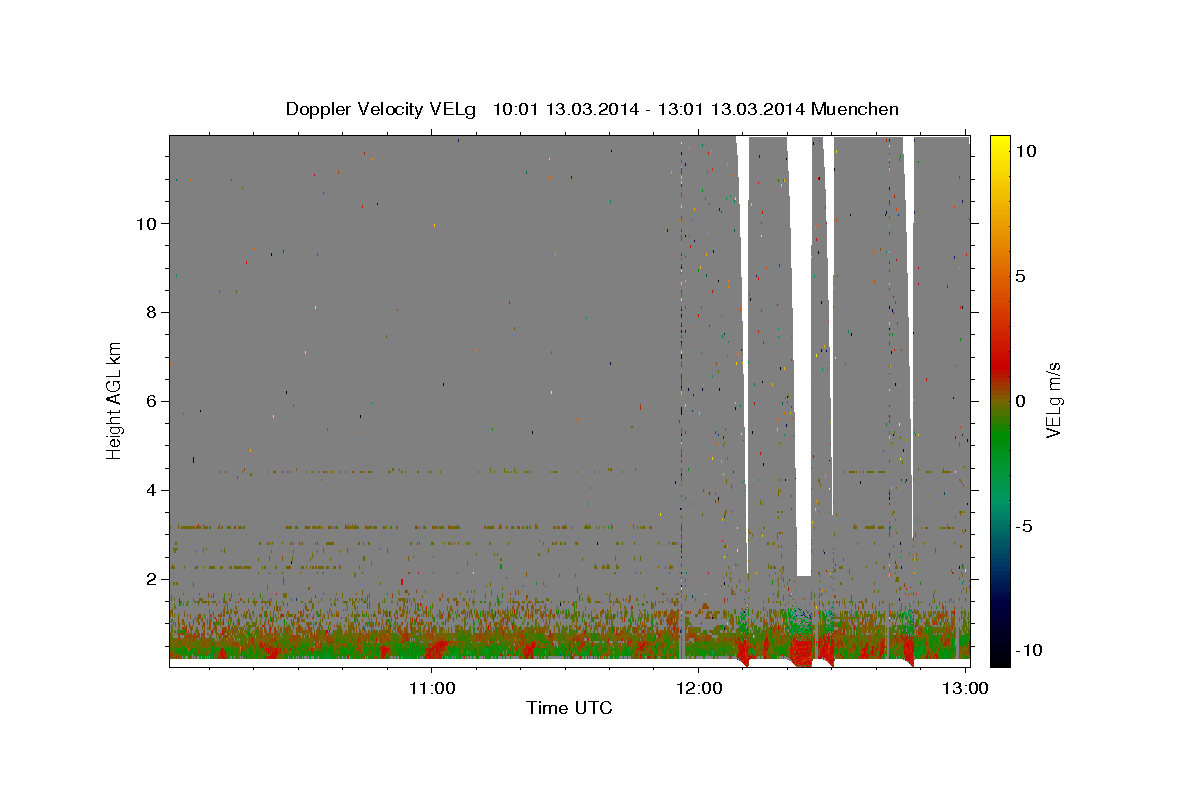Click the 11:00 time tick label
The width and height of the screenshot is (1200, 800).
(x=432, y=688)
